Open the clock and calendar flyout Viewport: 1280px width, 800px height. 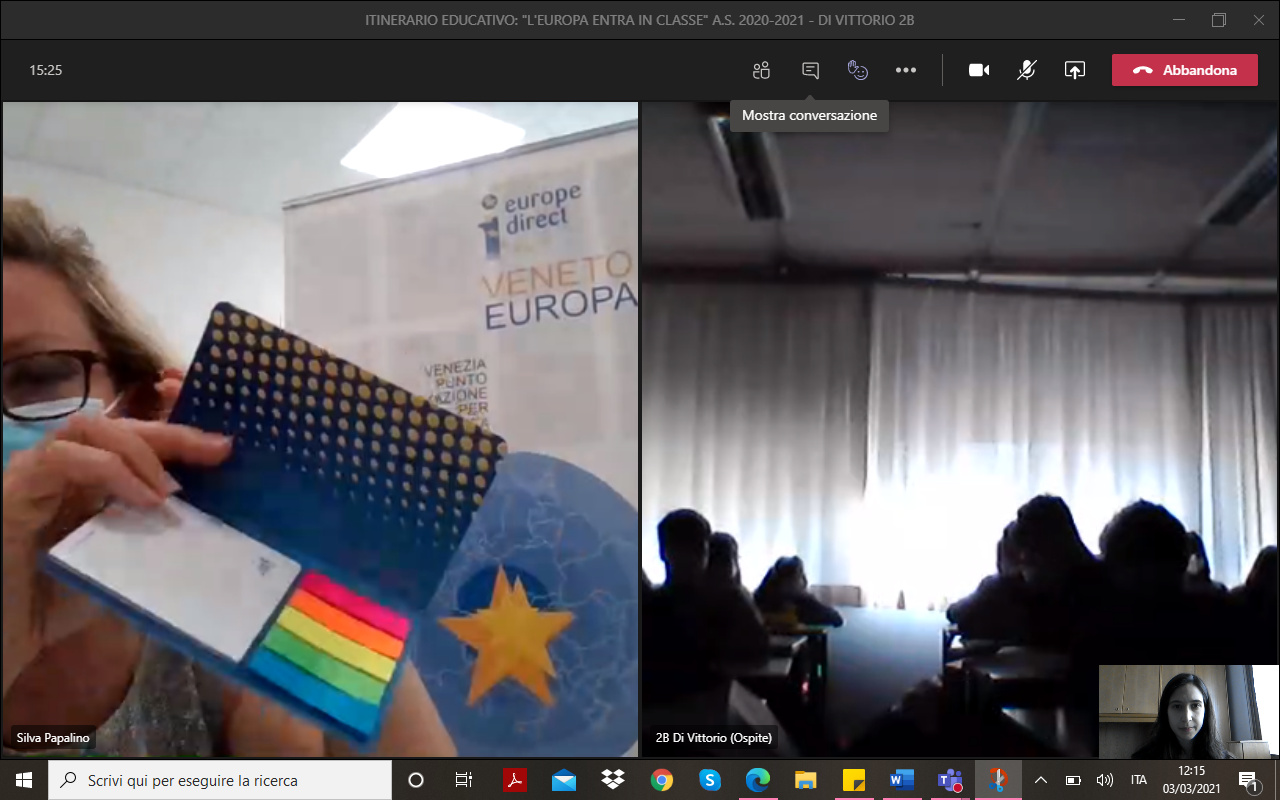pyautogui.click(x=1192, y=780)
